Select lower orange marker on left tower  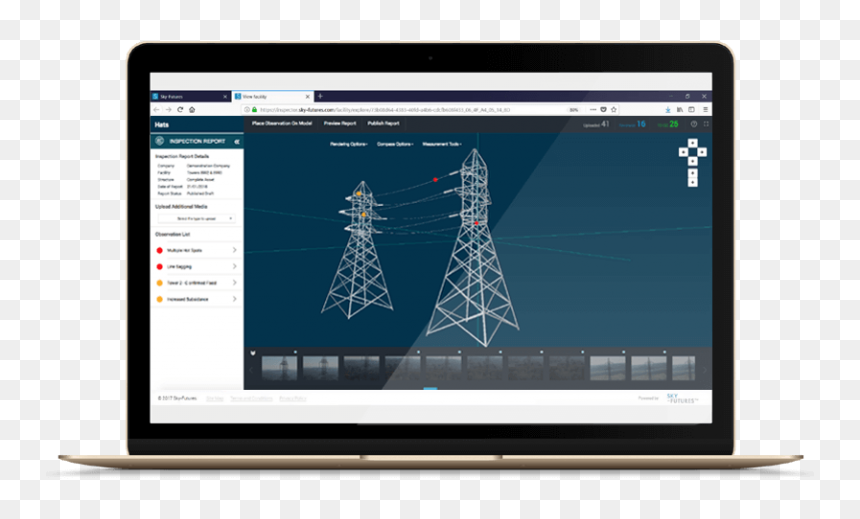pos(363,215)
